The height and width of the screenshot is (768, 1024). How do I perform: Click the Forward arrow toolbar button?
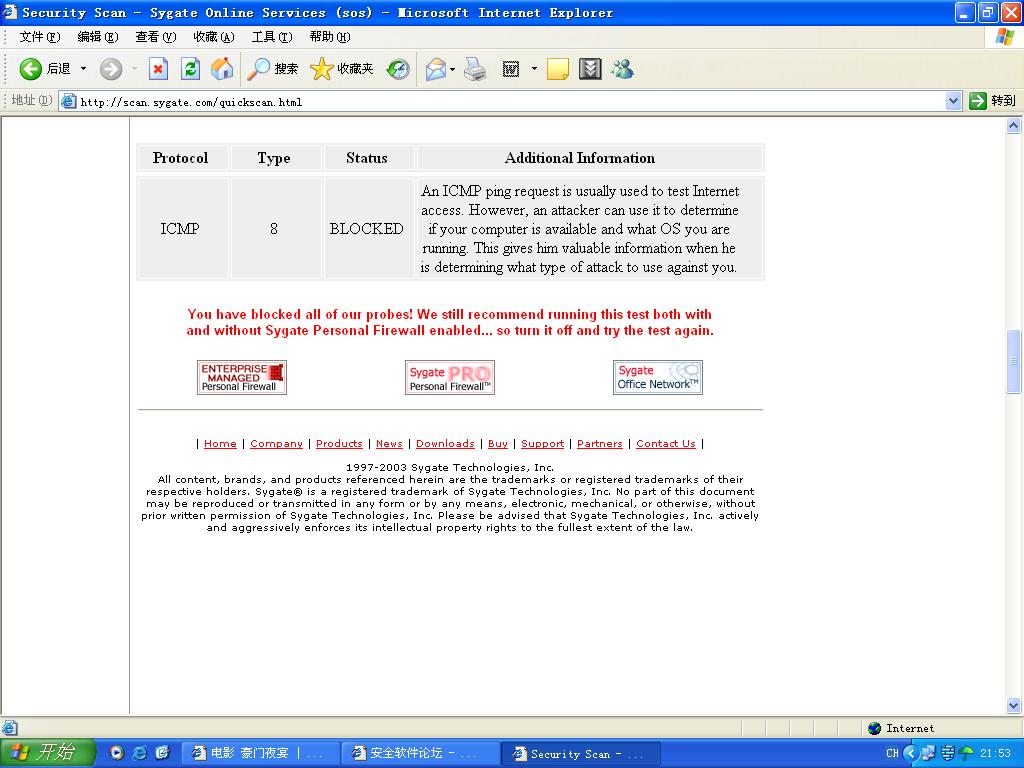coord(111,69)
